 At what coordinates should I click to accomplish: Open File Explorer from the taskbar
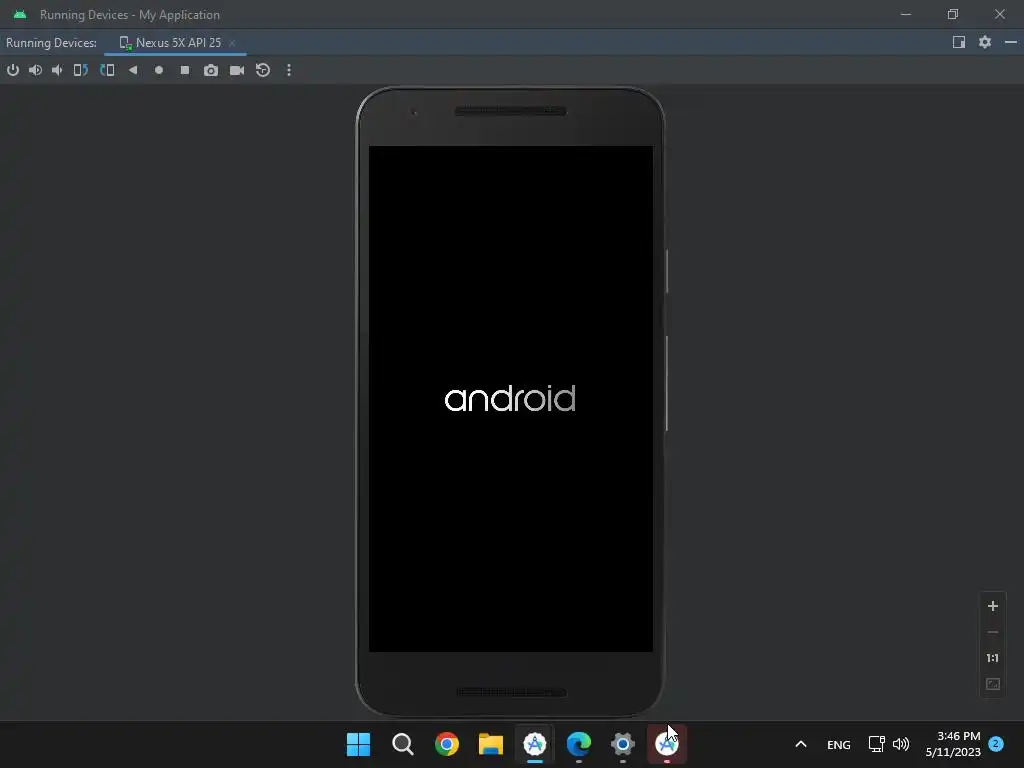[490, 744]
